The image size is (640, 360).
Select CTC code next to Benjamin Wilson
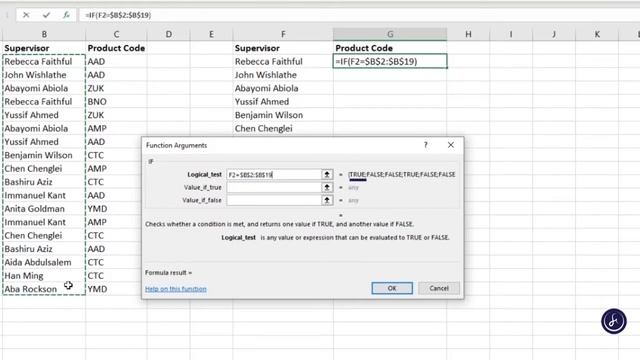tap(114, 155)
